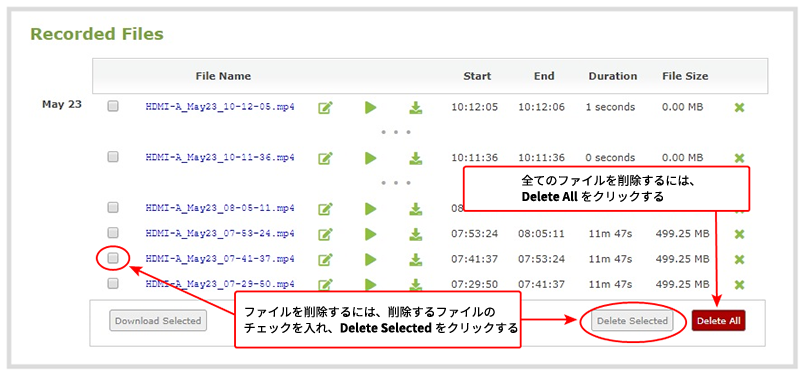Tick the checkbox for HDMI-A_May23_10-12-05.mp4

point(113,106)
